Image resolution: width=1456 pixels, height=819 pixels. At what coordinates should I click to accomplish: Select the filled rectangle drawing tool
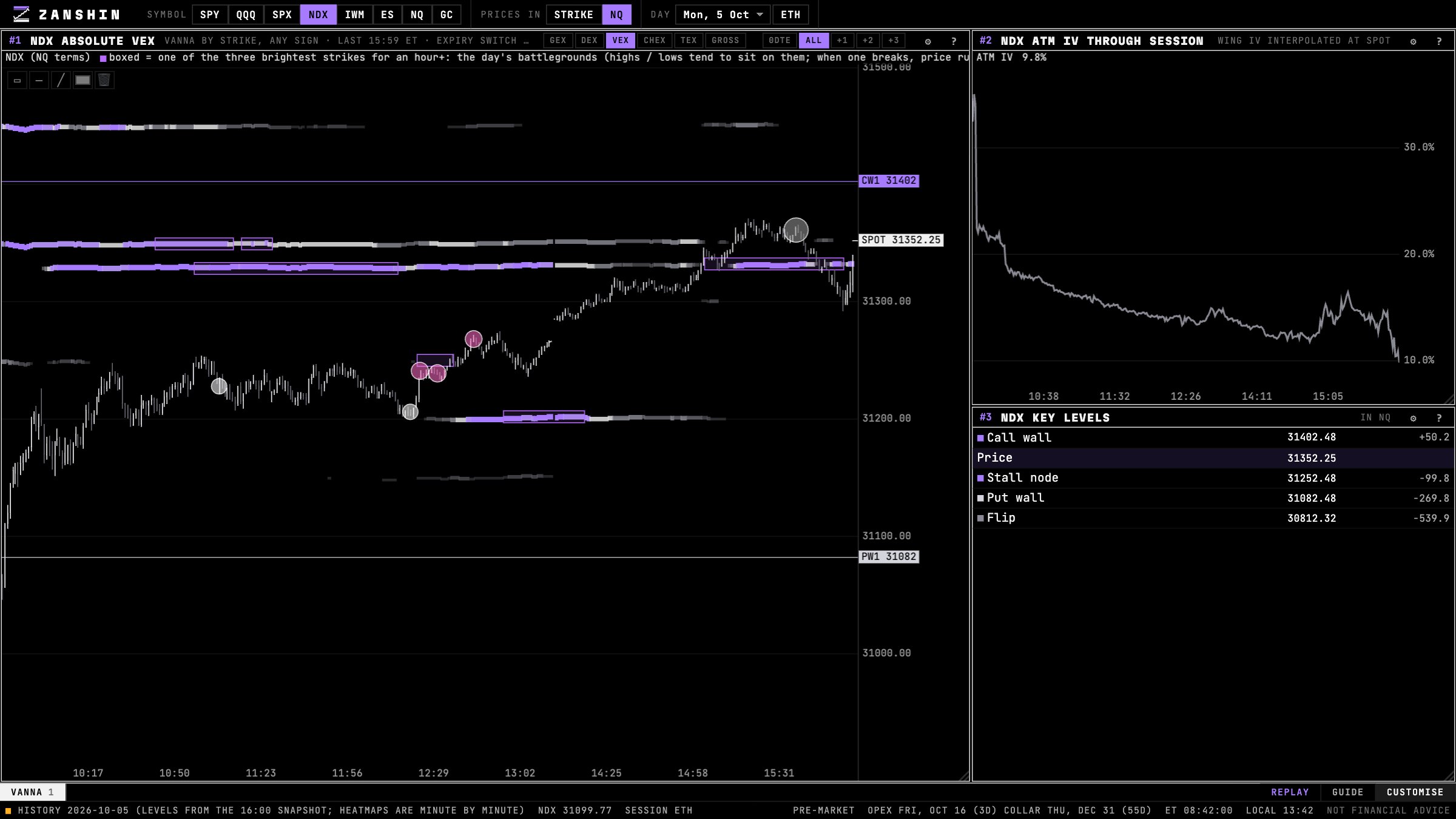(x=83, y=80)
